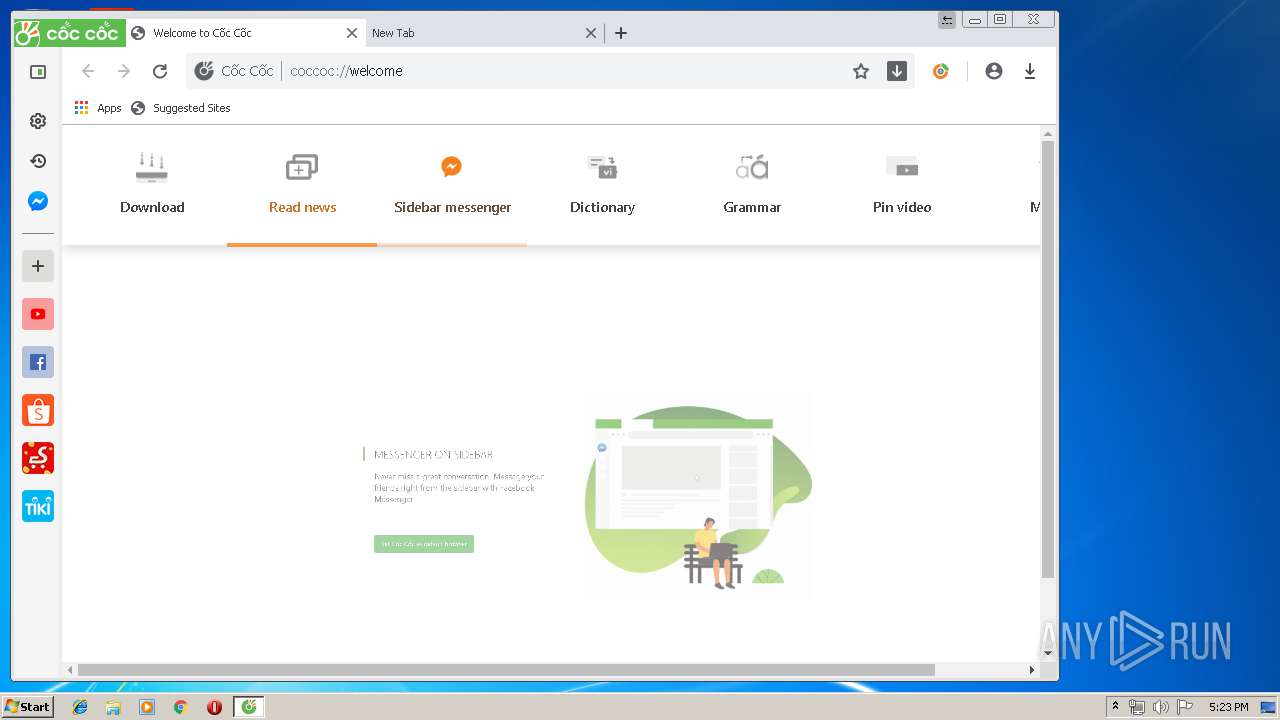The height and width of the screenshot is (720, 1280).
Task: Open the user profile menu
Action: pos(993,71)
